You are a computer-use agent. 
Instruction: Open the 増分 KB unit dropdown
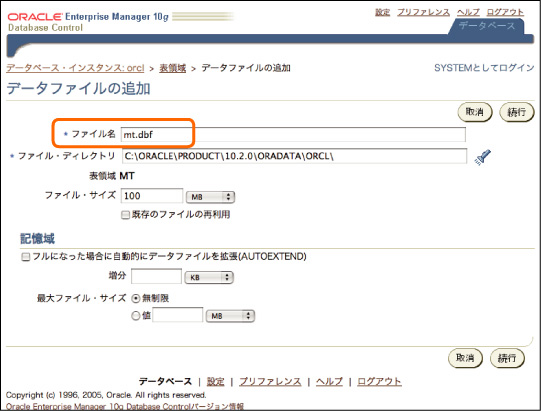209,277
